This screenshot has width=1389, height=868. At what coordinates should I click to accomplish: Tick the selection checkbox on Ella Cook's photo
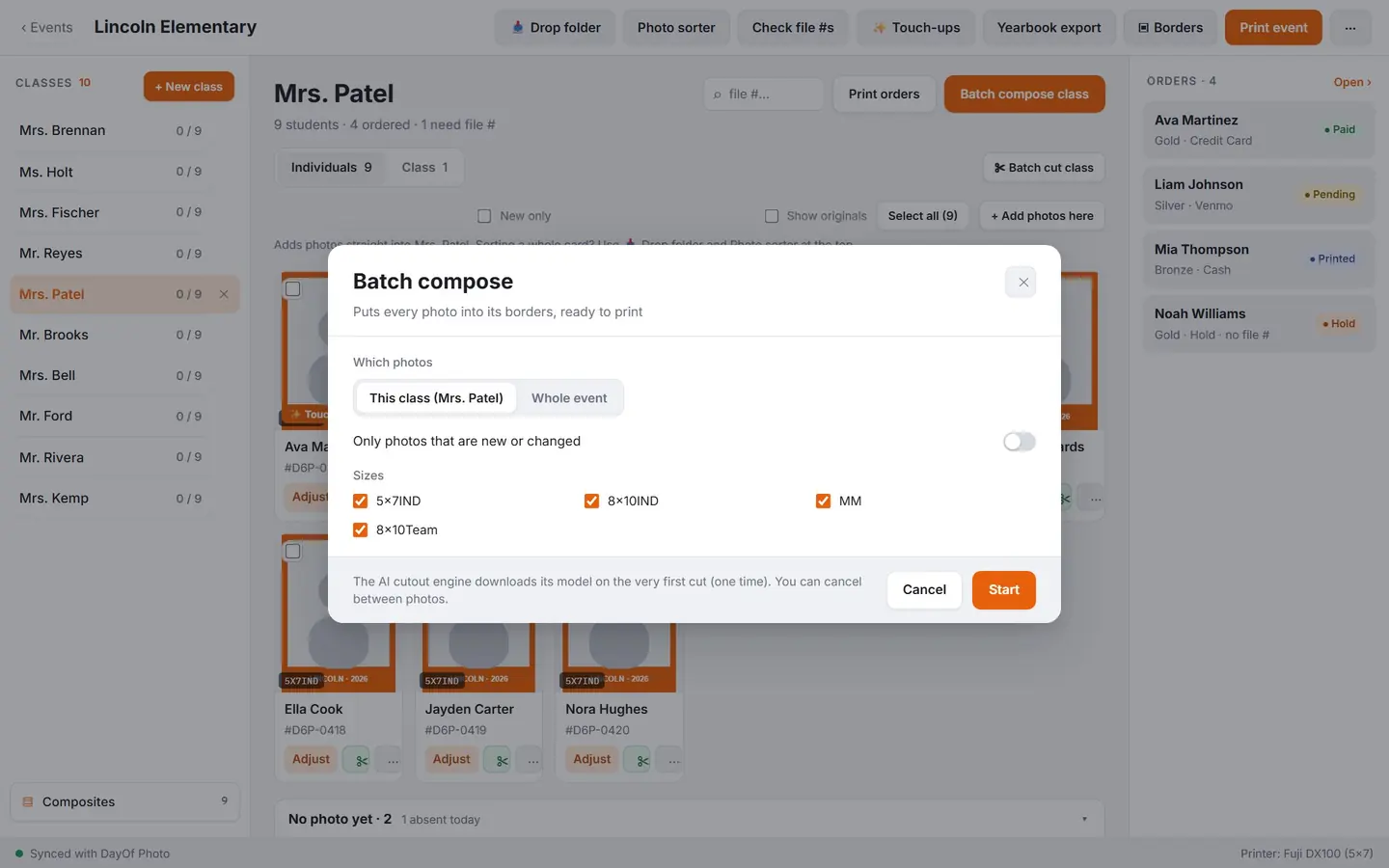(x=293, y=552)
